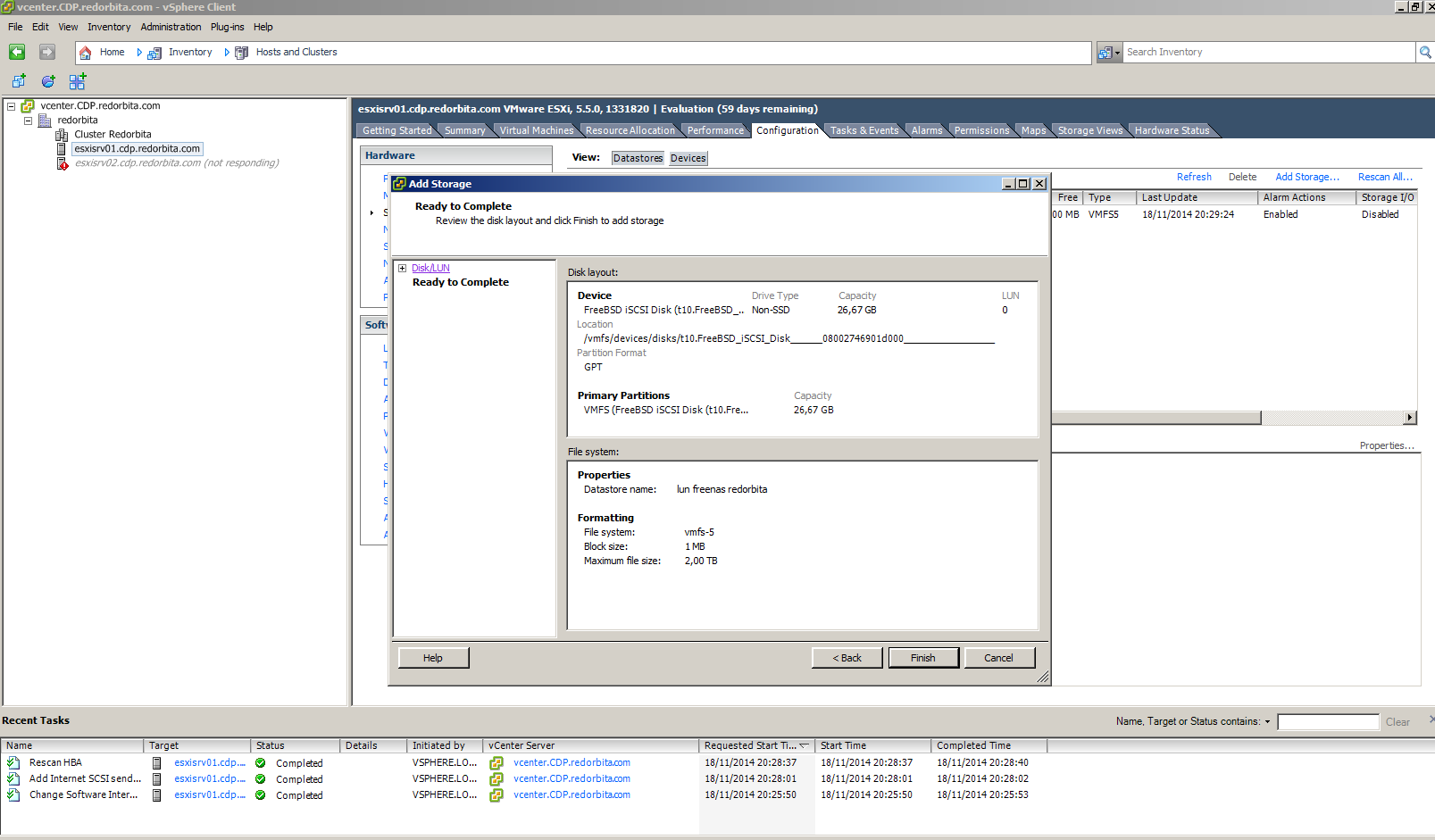This screenshot has width=1435, height=840.
Task: Click Finish to add storage
Action: coord(922,658)
